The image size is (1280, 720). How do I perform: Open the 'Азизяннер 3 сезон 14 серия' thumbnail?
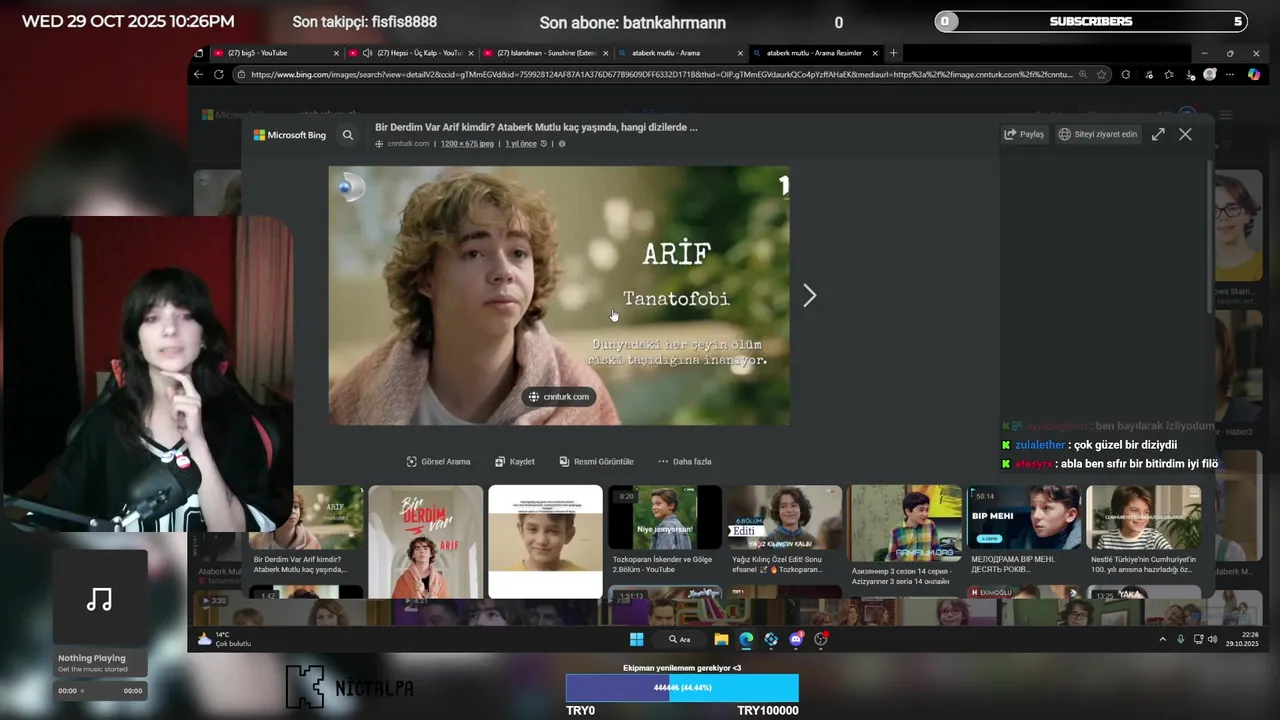click(x=905, y=535)
